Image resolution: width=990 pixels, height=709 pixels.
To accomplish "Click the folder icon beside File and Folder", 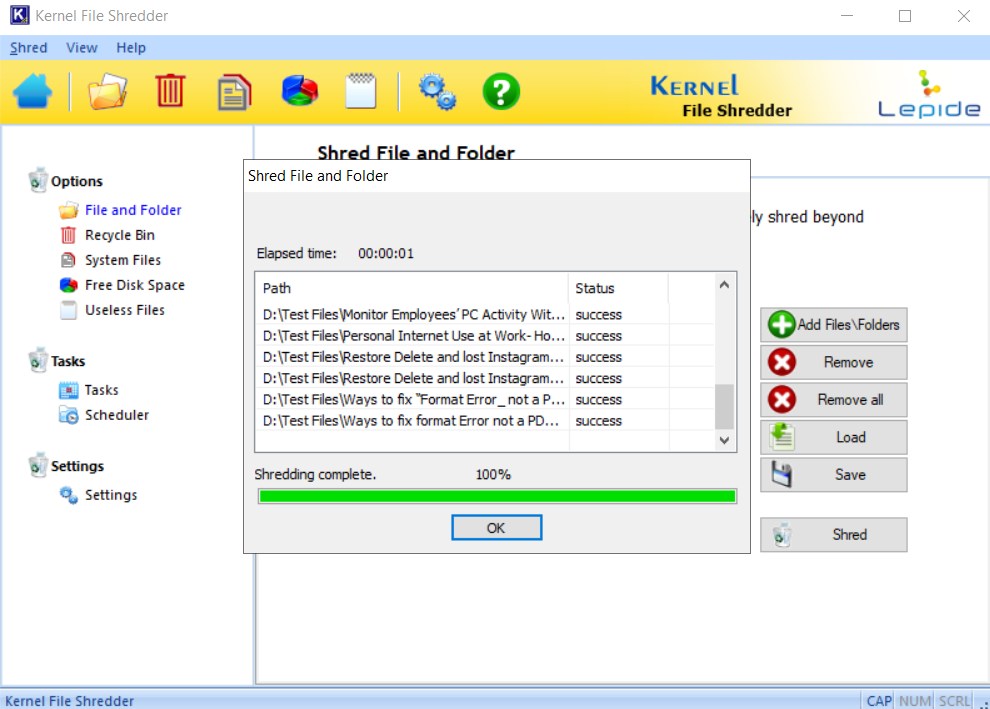I will click(x=69, y=210).
